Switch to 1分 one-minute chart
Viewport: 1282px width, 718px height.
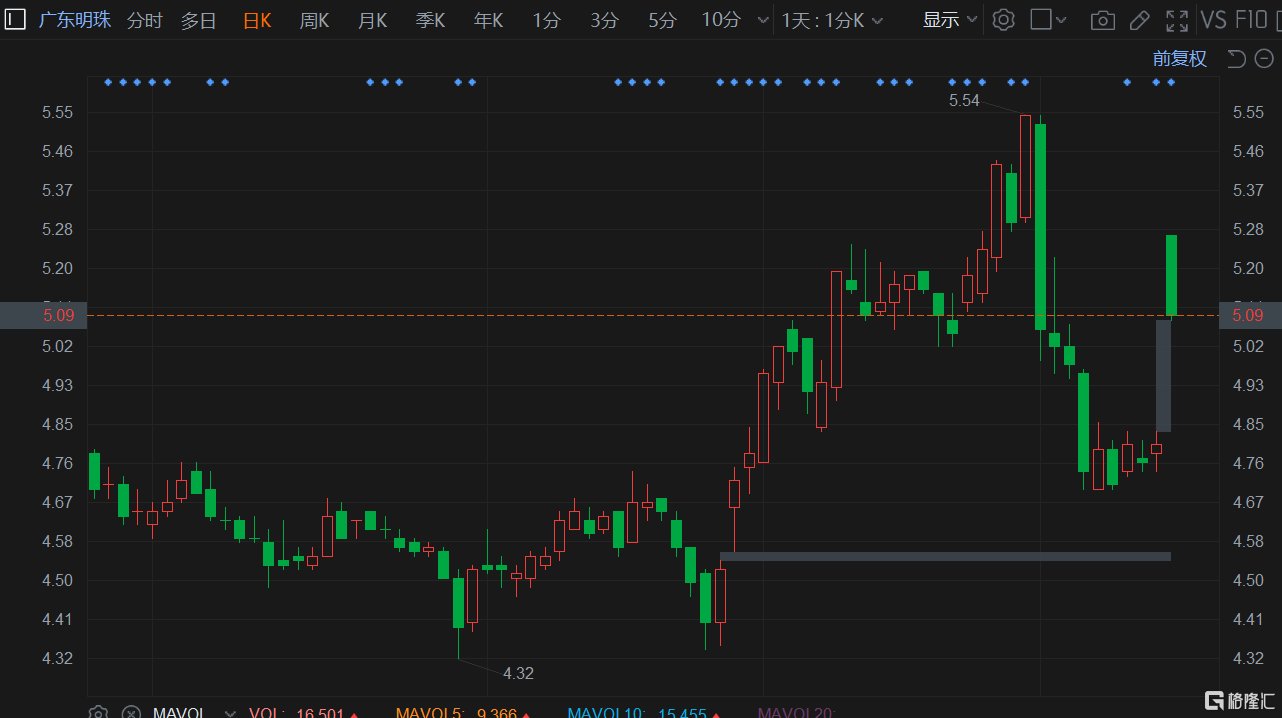coord(546,20)
